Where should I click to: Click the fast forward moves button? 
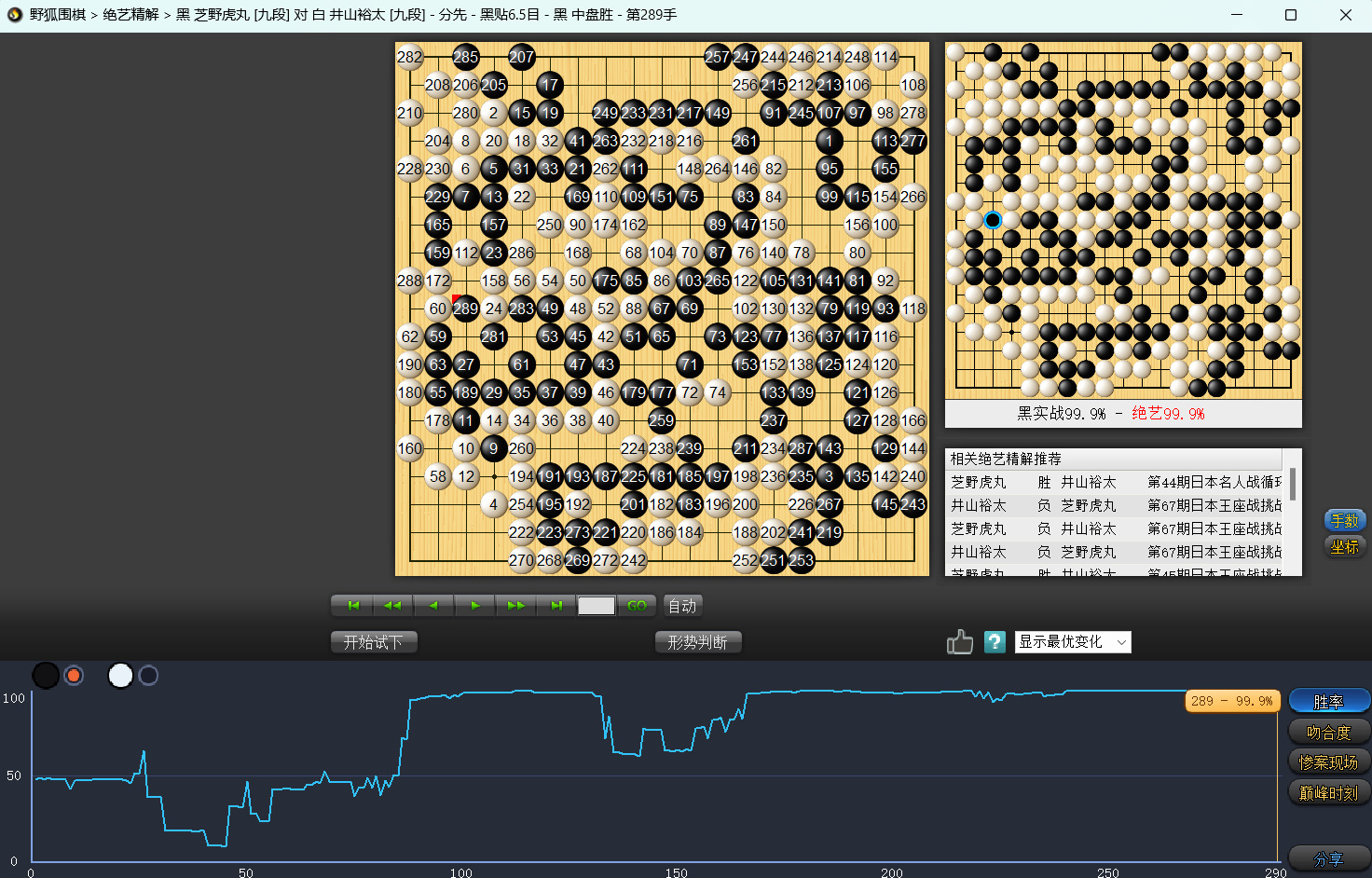515,606
